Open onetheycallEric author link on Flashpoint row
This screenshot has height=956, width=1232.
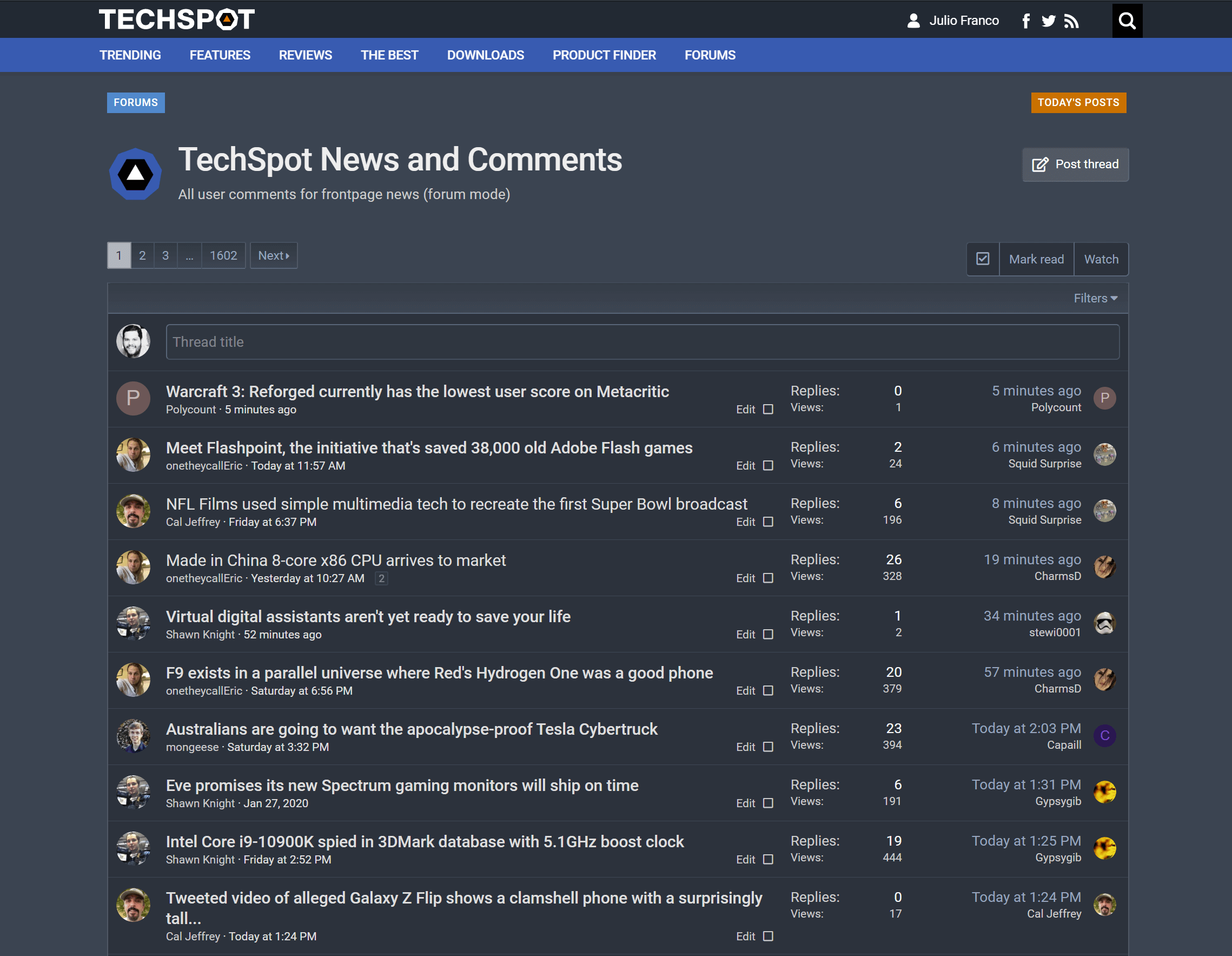(204, 466)
